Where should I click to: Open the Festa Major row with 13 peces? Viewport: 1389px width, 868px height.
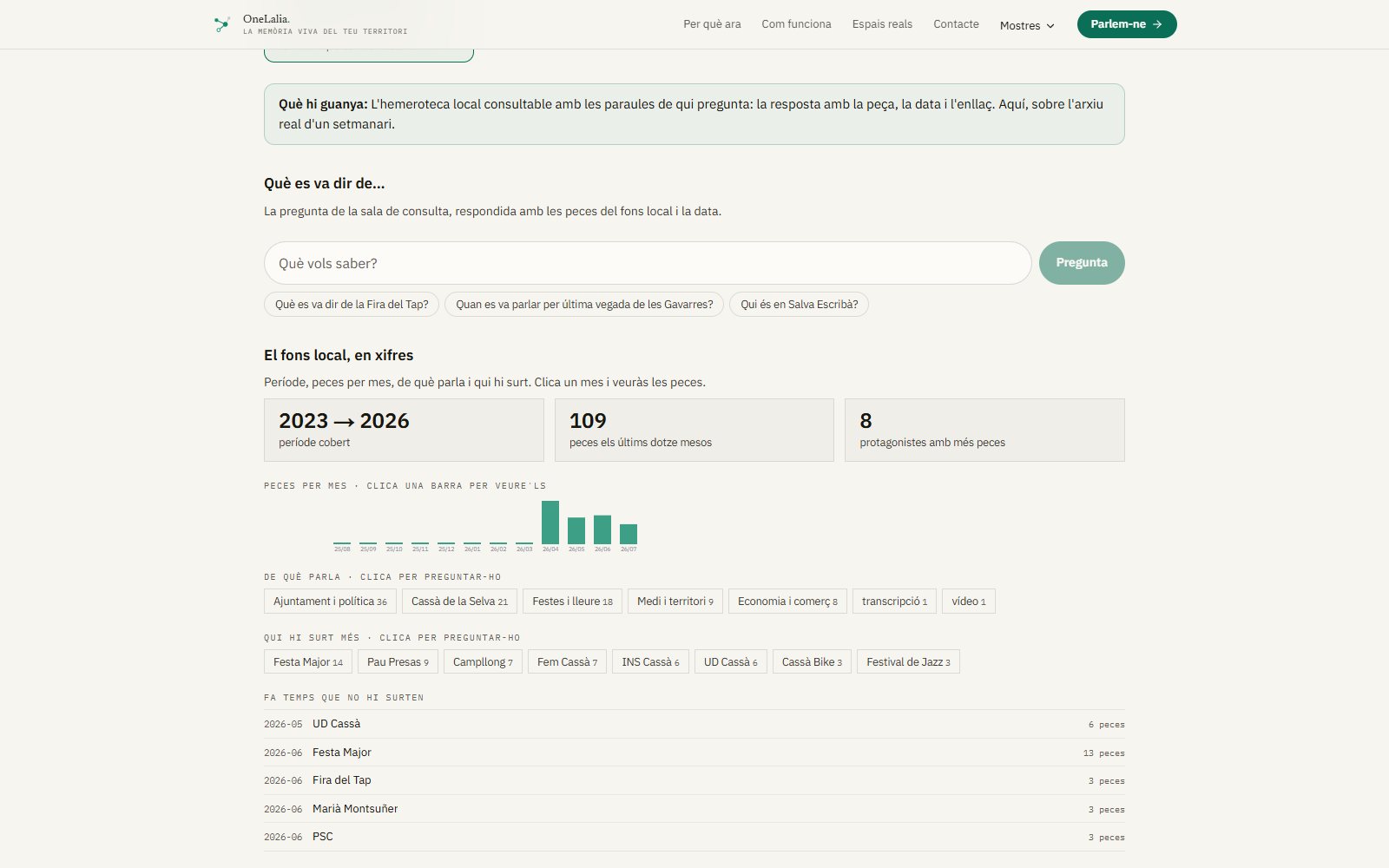pos(694,753)
